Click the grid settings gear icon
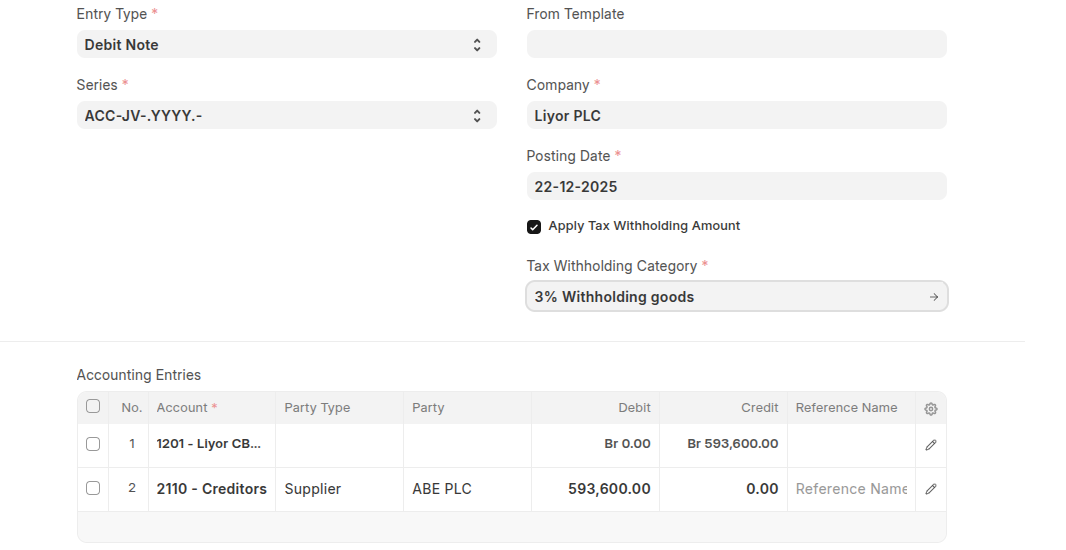The width and height of the screenshot is (1066, 550). click(931, 408)
